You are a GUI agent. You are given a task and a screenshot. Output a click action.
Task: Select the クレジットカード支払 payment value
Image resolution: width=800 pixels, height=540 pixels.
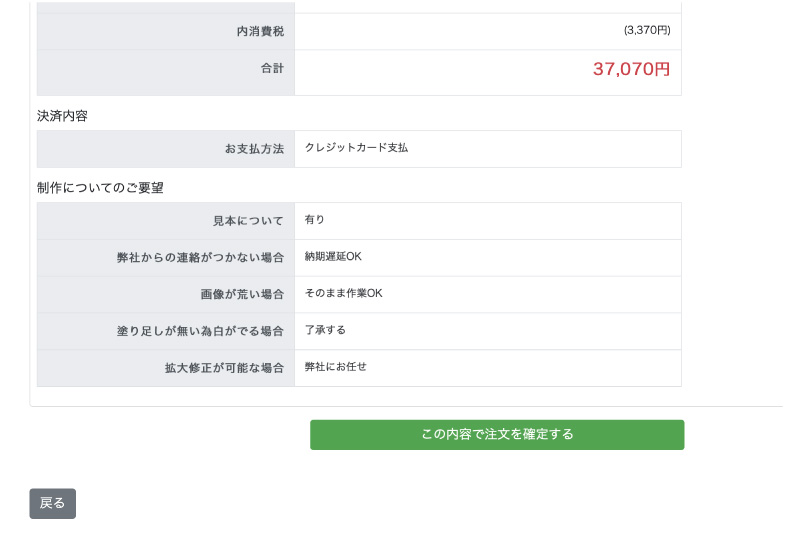[x=356, y=148]
